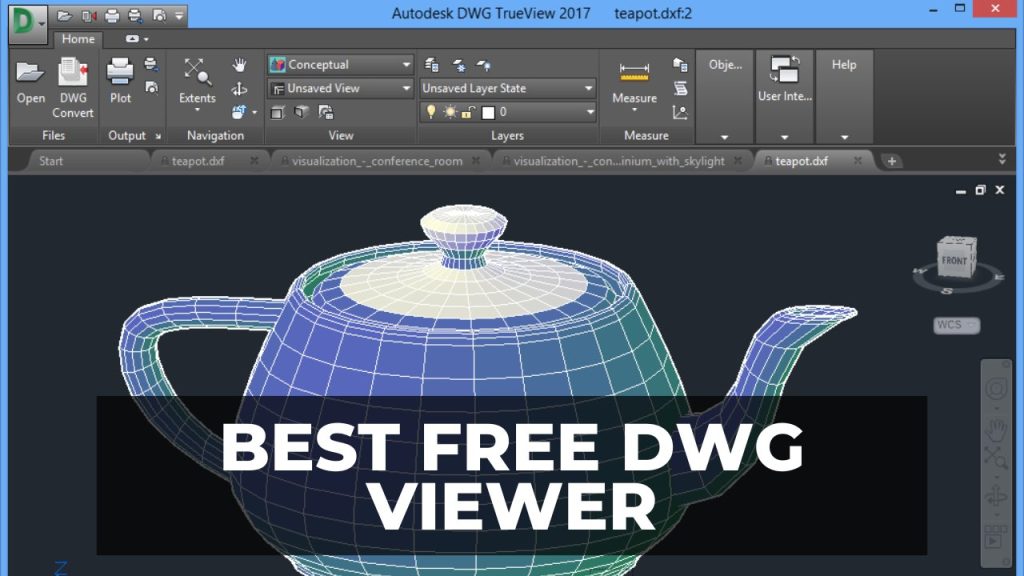Click the white layer color swatch
Image resolution: width=1024 pixels, height=576 pixels.
[488, 112]
